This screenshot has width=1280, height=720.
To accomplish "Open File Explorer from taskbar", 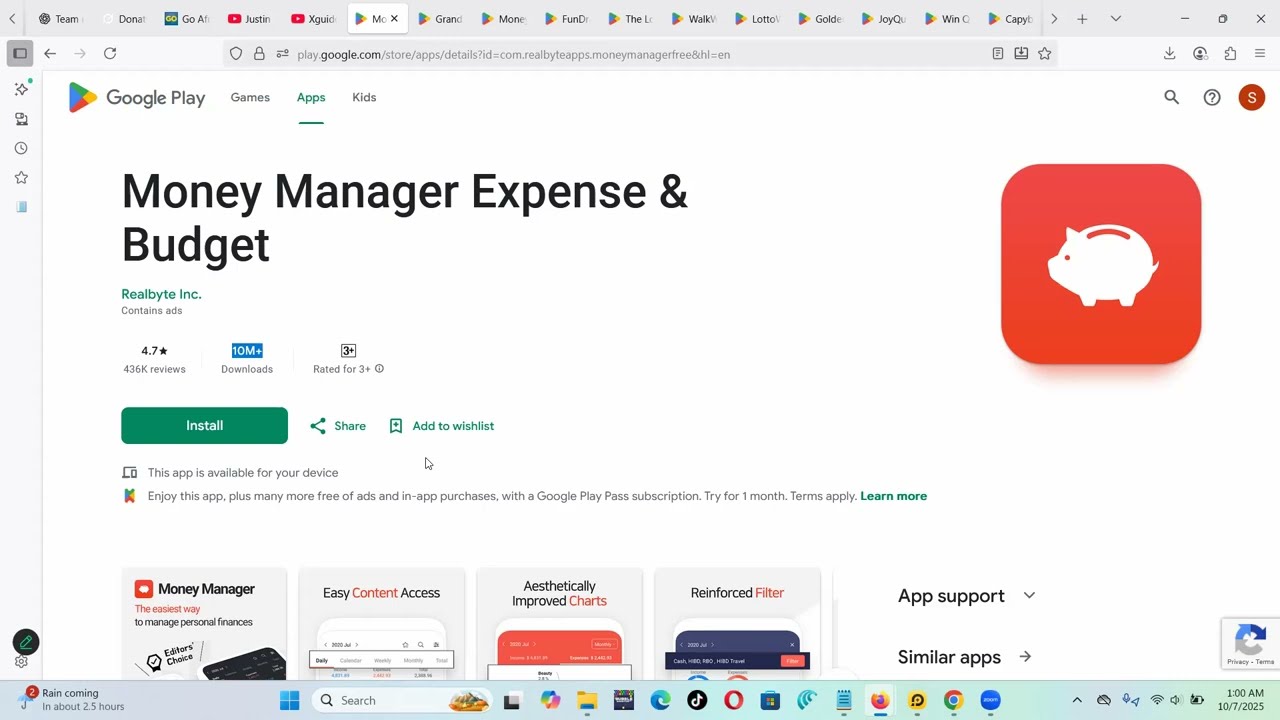I will coord(587,700).
